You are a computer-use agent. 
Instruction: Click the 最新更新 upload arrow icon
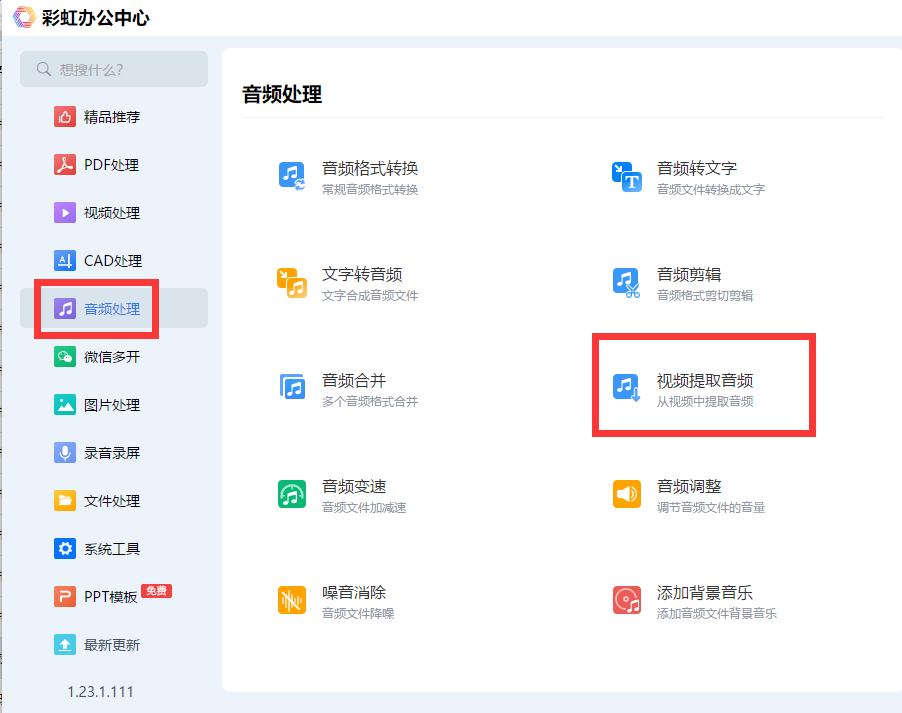pyautogui.click(x=65, y=645)
